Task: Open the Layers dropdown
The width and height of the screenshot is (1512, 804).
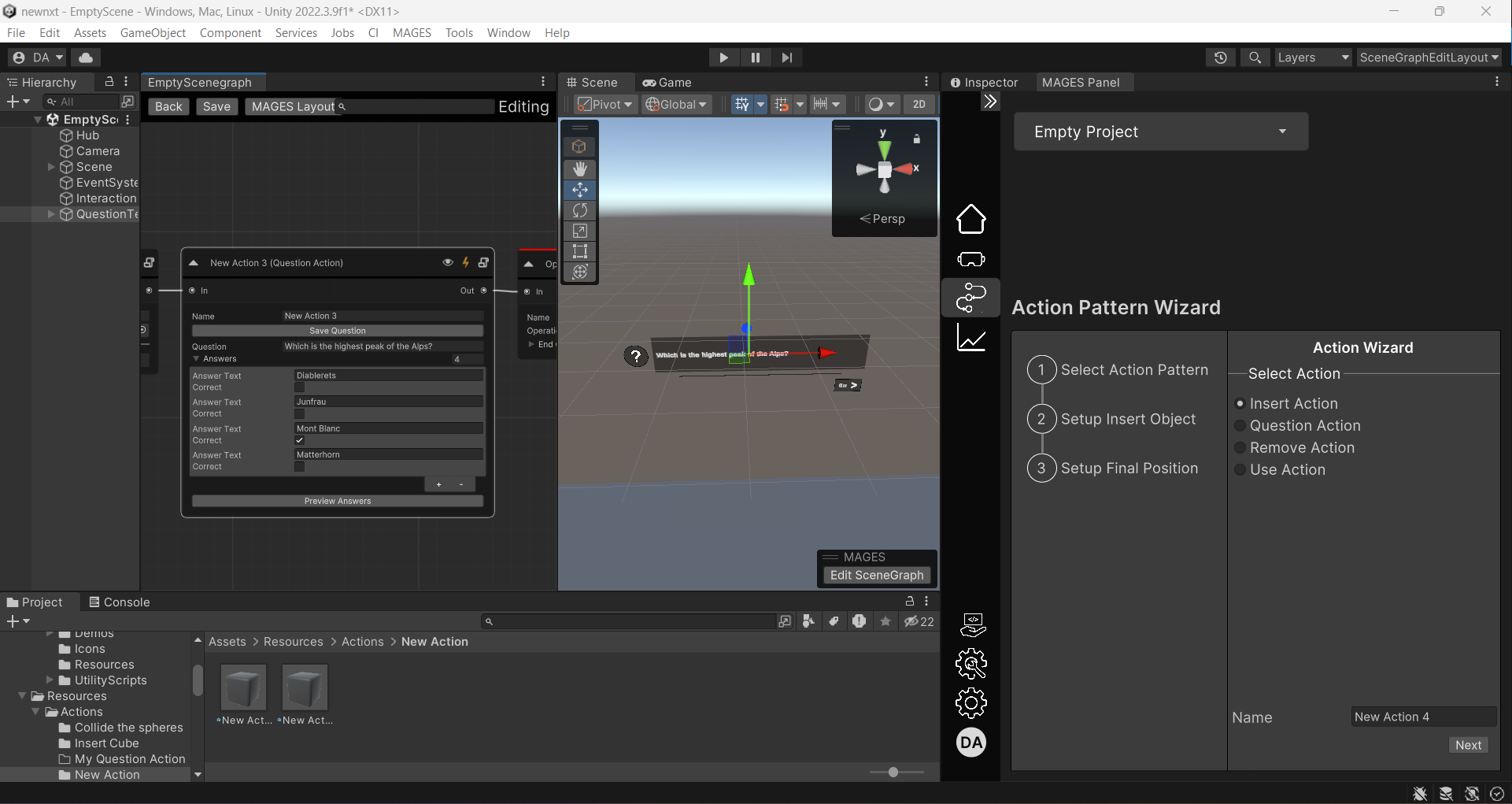Action: click(1312, 57)
